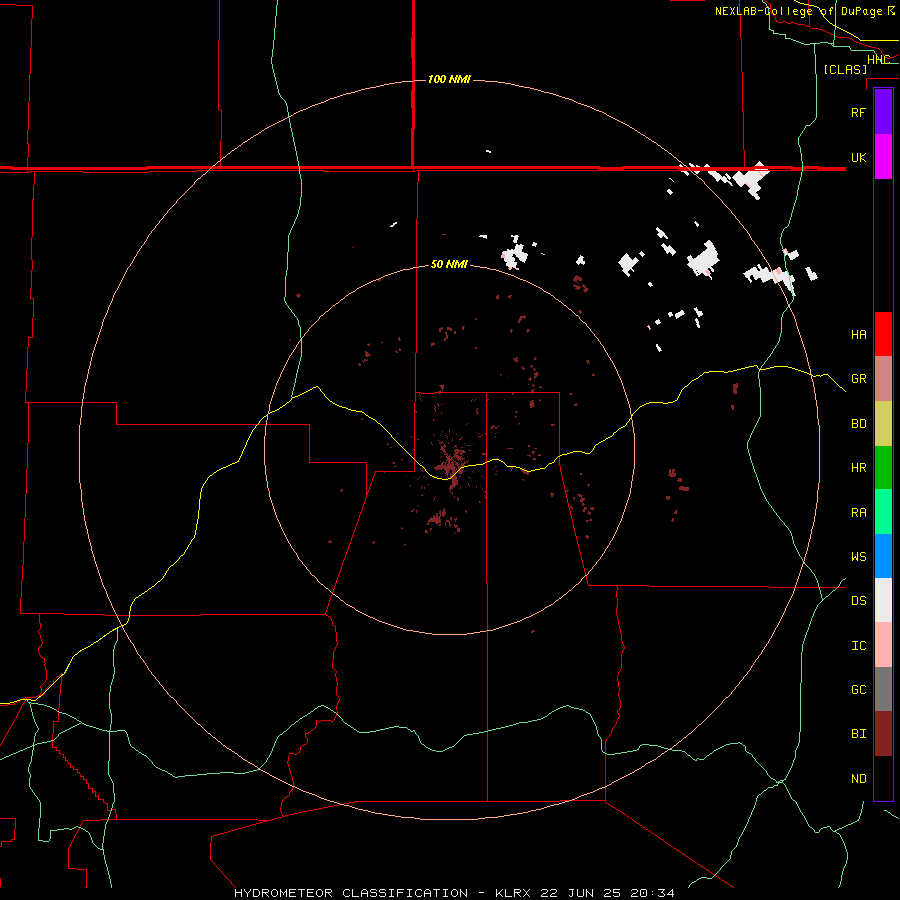Click the 'RA' legend label

tap(859, 513)
